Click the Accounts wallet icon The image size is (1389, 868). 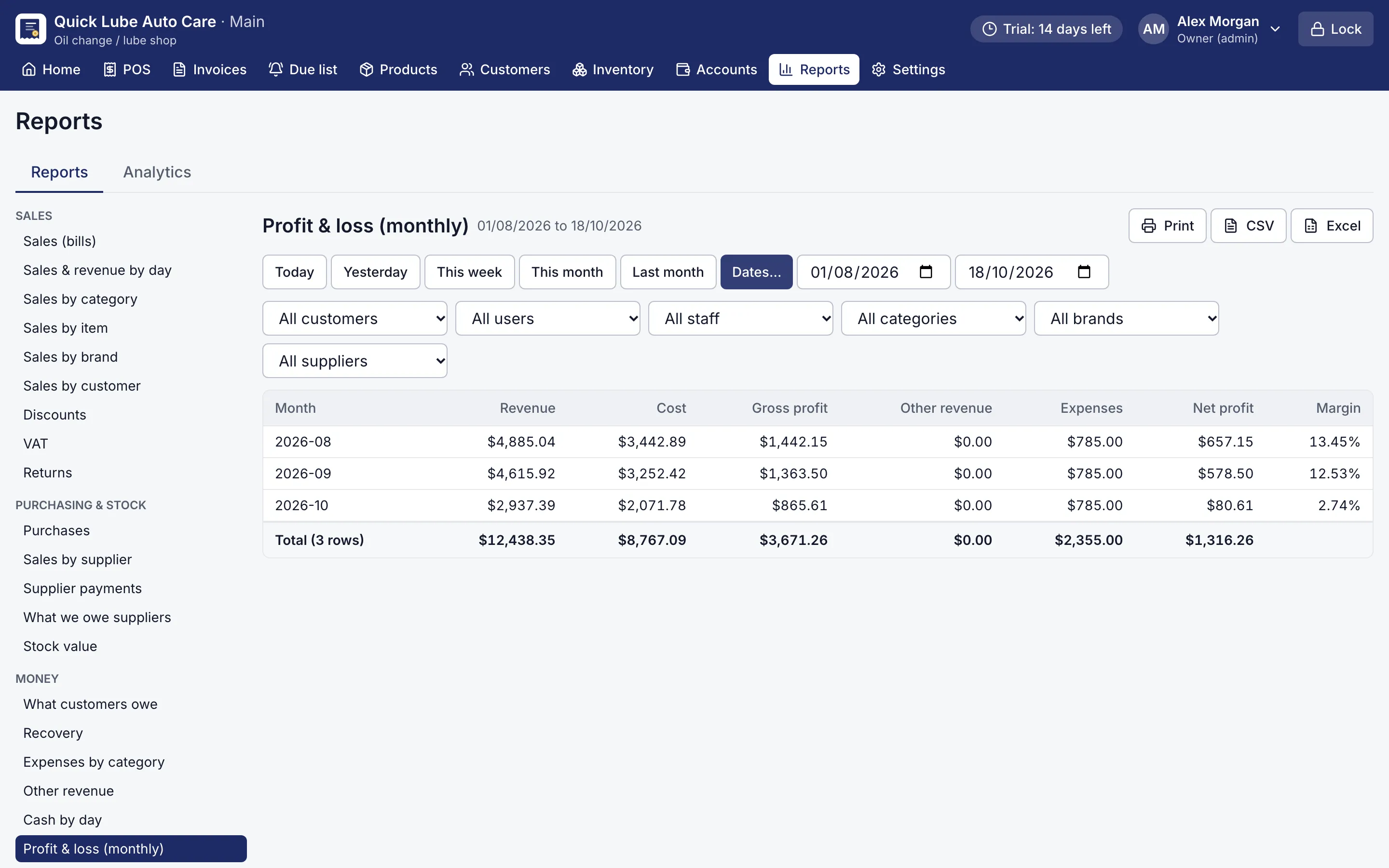tap(683, 69)
